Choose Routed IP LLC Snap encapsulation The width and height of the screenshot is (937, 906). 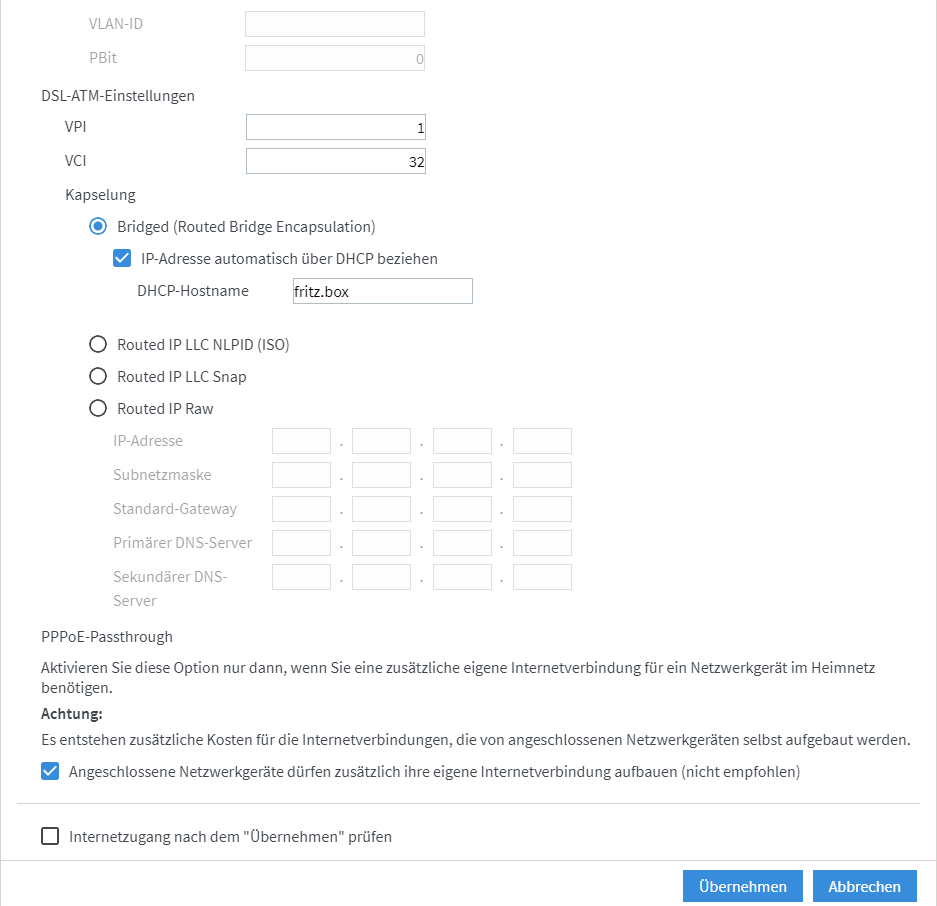pyautogui.click(x=98, y=377)
